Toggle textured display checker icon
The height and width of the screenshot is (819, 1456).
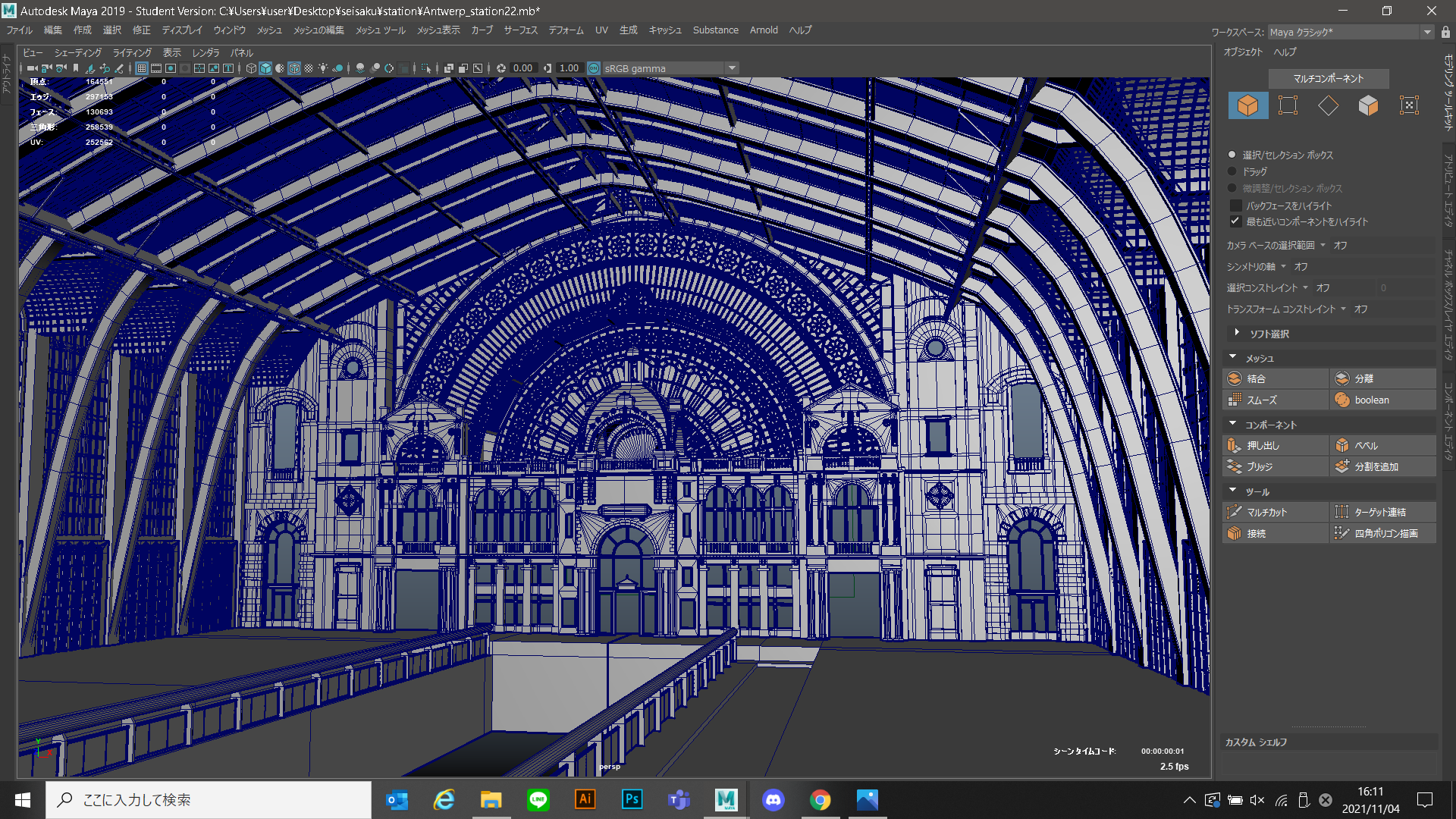[x=309, y=68]
